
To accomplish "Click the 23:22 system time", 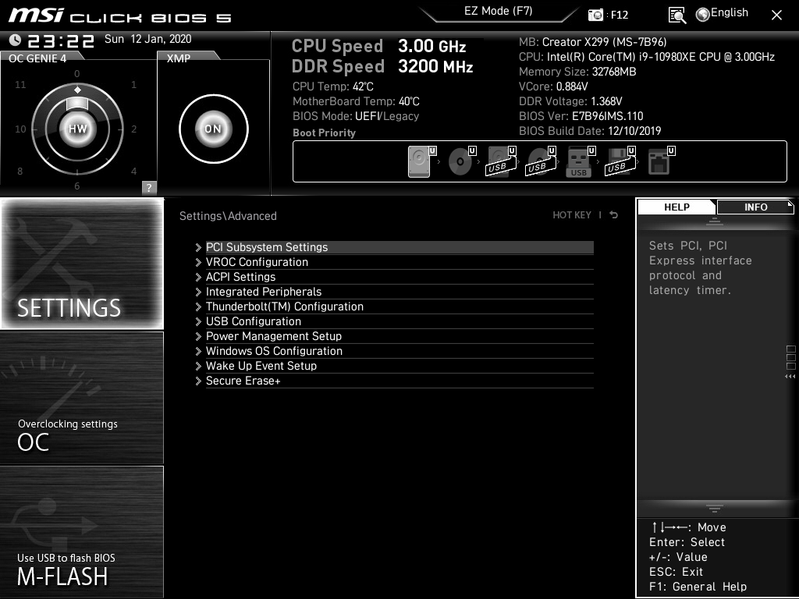I will point(61,40).
